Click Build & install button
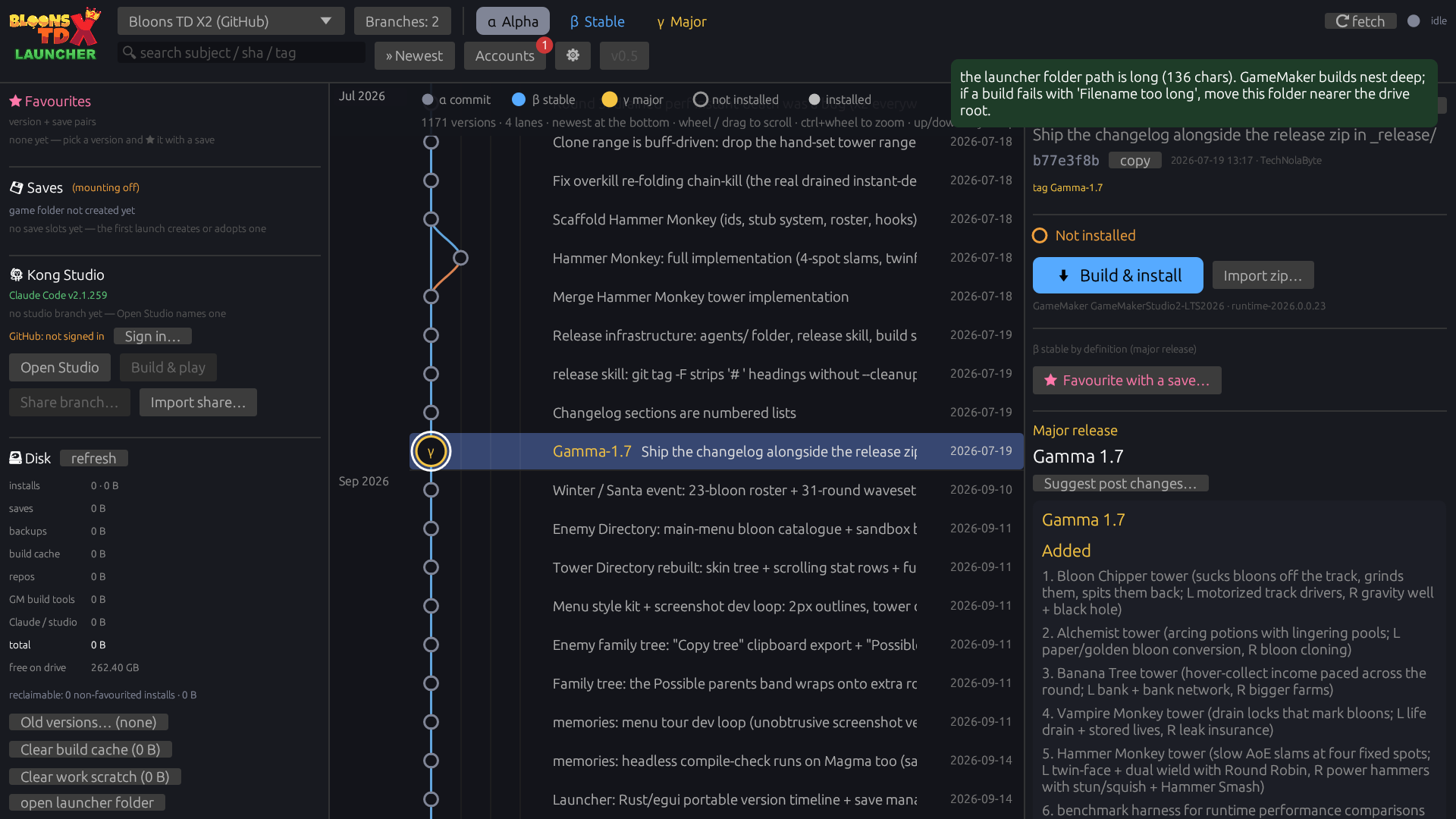The height and width of the screenshot is (819, 1456). tap(1118, 275)
